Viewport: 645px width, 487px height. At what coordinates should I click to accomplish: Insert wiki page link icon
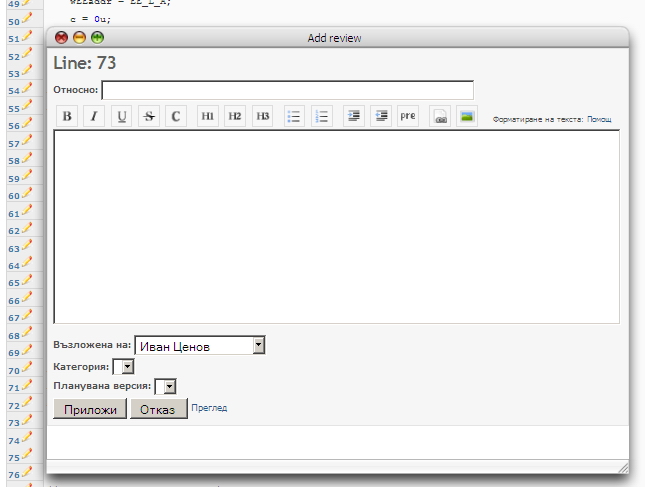[x=440, y=116]
